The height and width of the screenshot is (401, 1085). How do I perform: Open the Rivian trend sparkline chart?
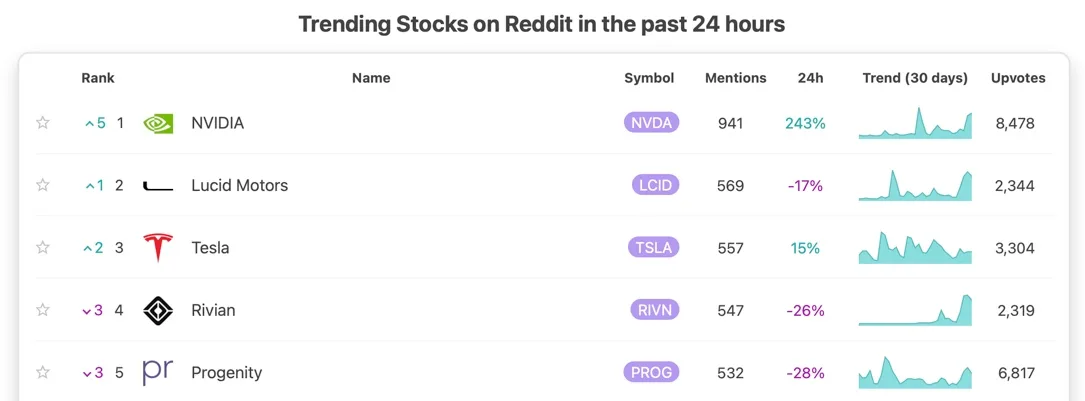(915, 310)
